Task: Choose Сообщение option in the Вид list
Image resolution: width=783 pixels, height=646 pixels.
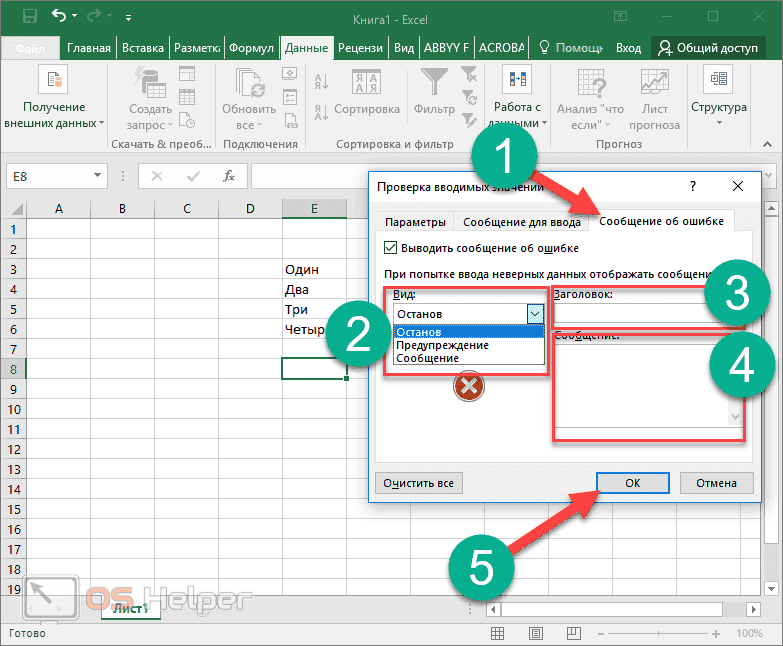Action: (427, 358)
